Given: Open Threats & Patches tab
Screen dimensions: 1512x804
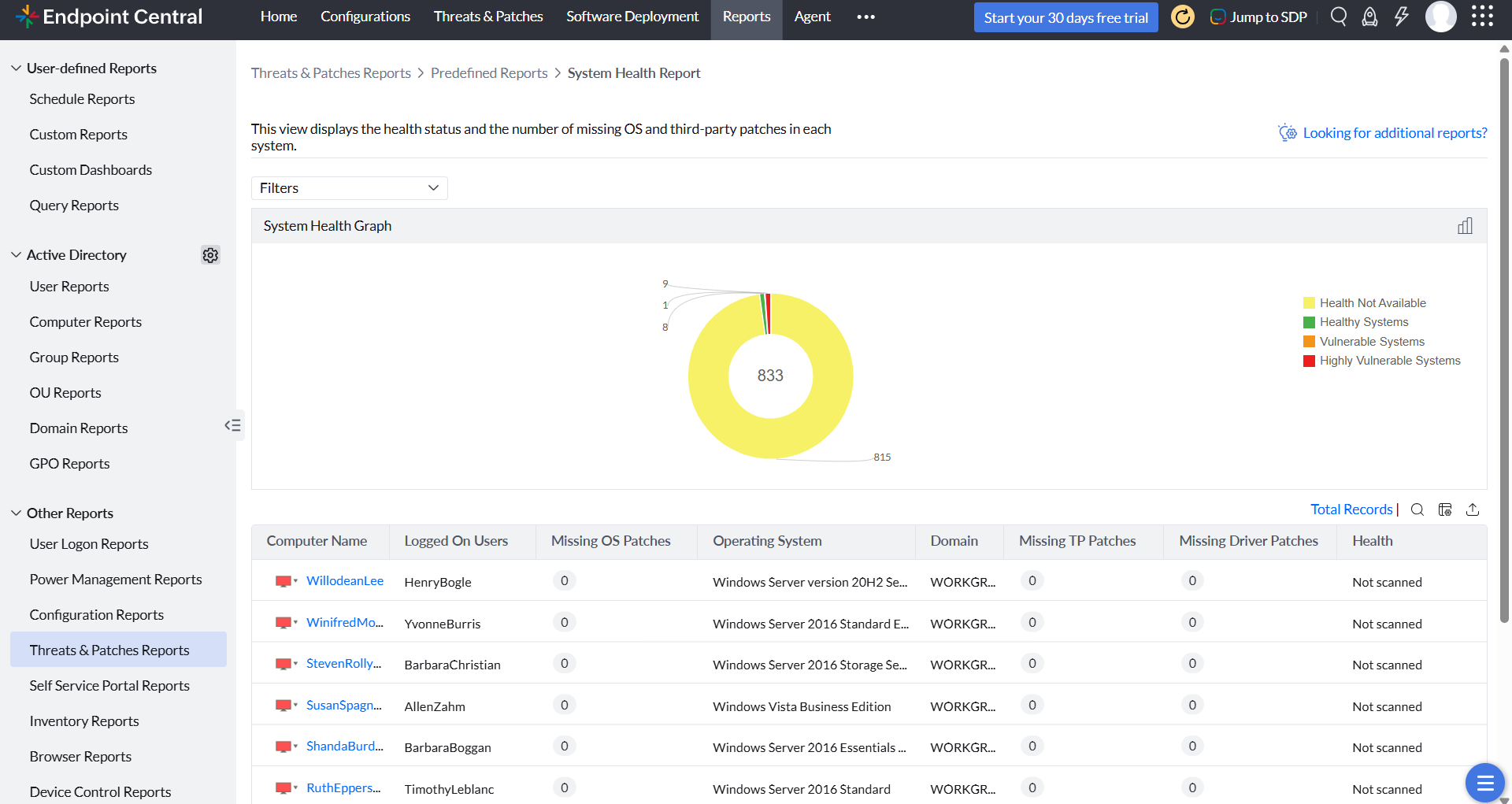Looking at the screenshot, I should (x=488, y=17).
